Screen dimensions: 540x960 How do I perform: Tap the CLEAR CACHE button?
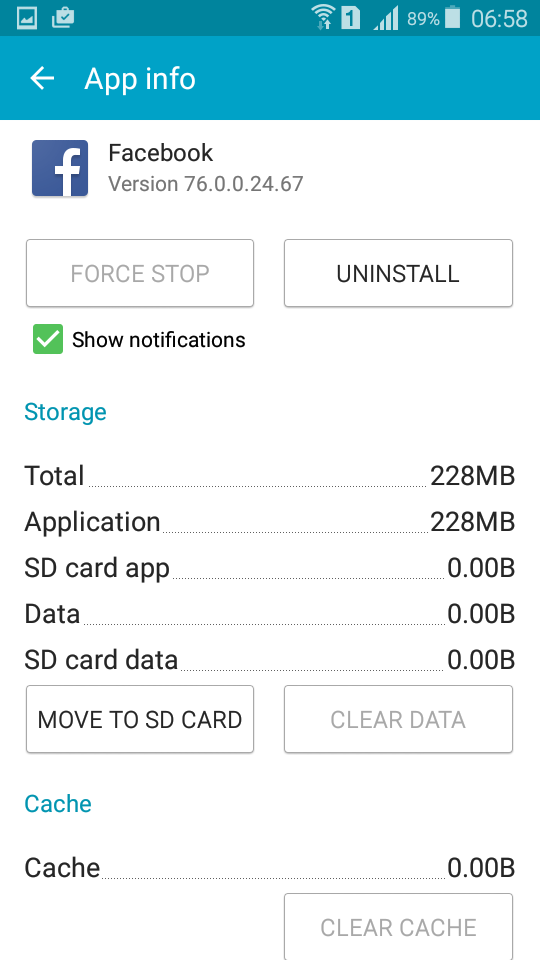pos(398,927)
